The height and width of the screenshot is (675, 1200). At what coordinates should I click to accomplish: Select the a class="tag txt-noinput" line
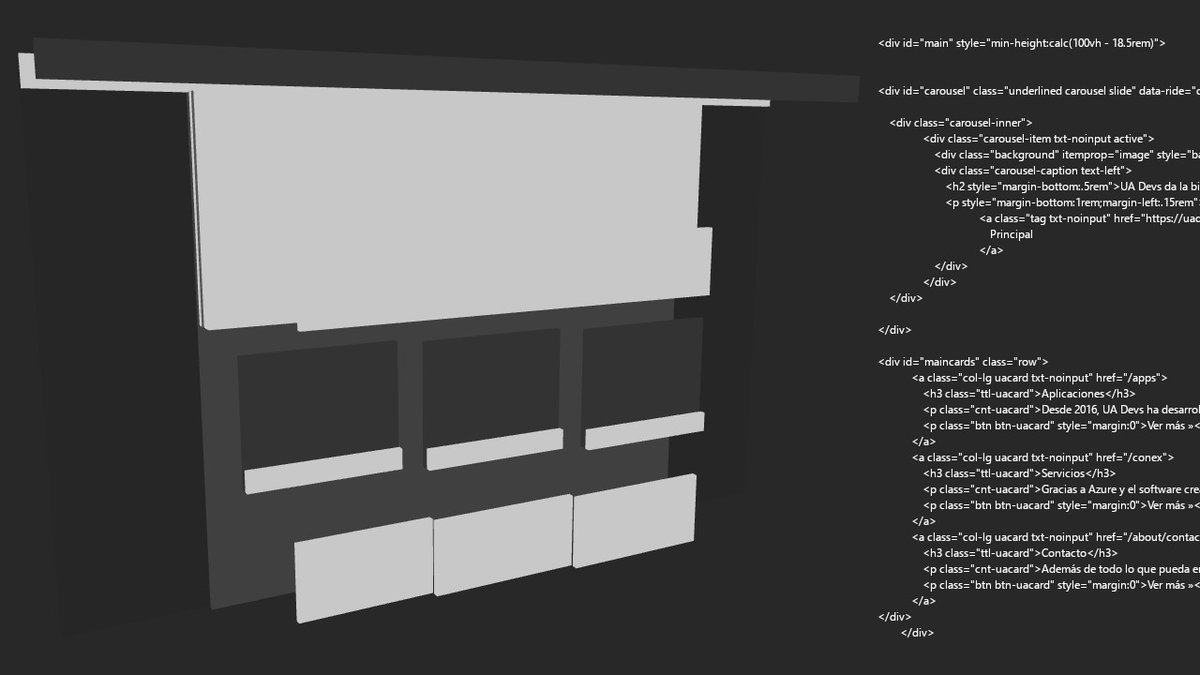point(1090,219)
